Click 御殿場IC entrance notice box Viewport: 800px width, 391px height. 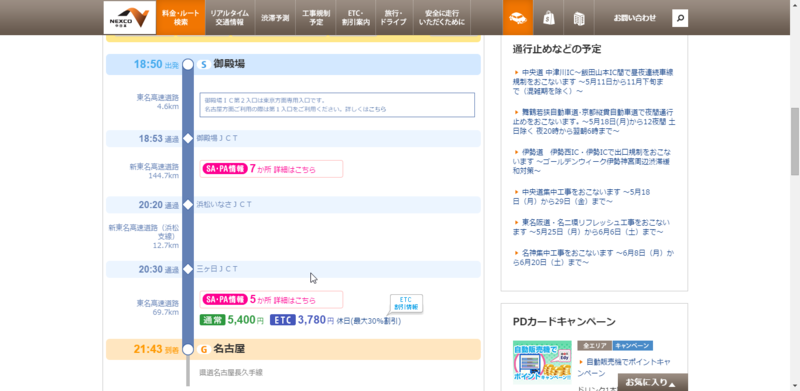point(337,105)
